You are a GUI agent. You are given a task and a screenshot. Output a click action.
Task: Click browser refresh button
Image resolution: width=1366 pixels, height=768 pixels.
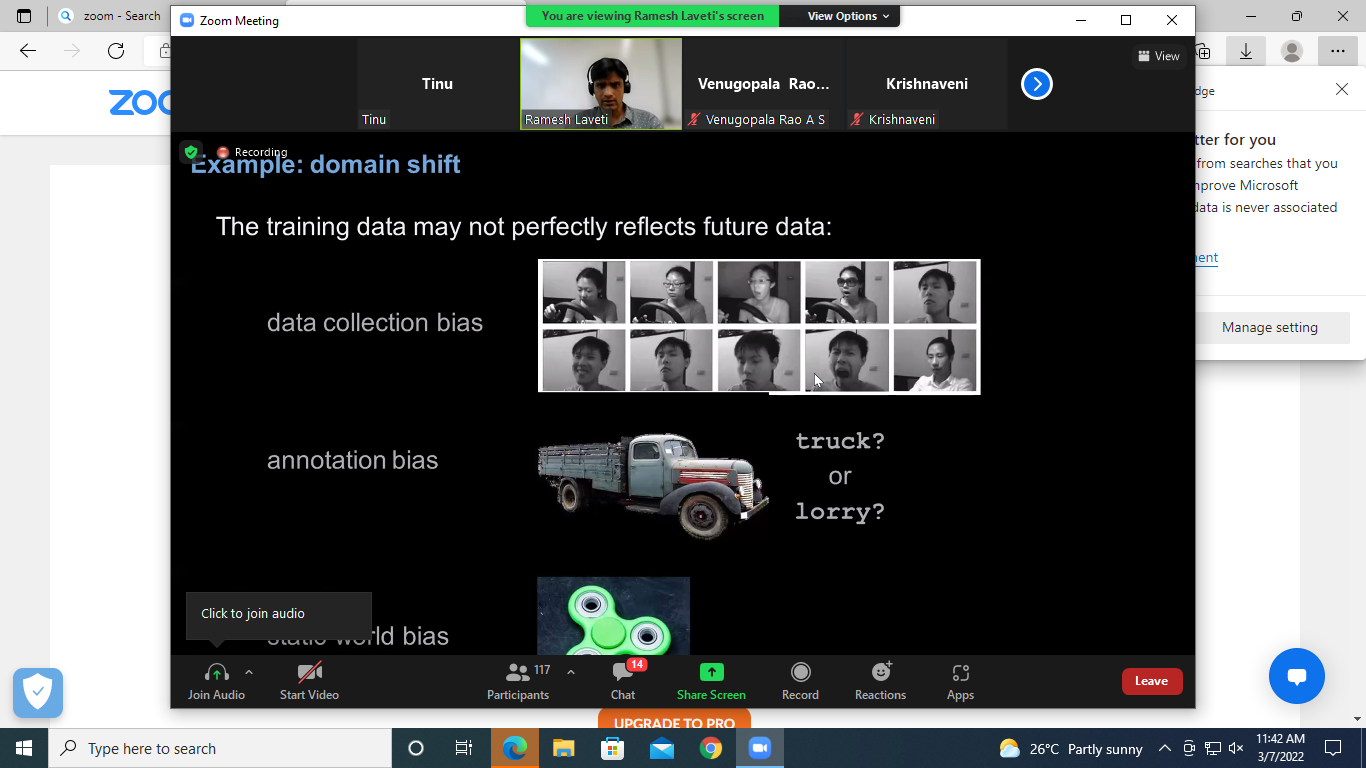[116, 51]
